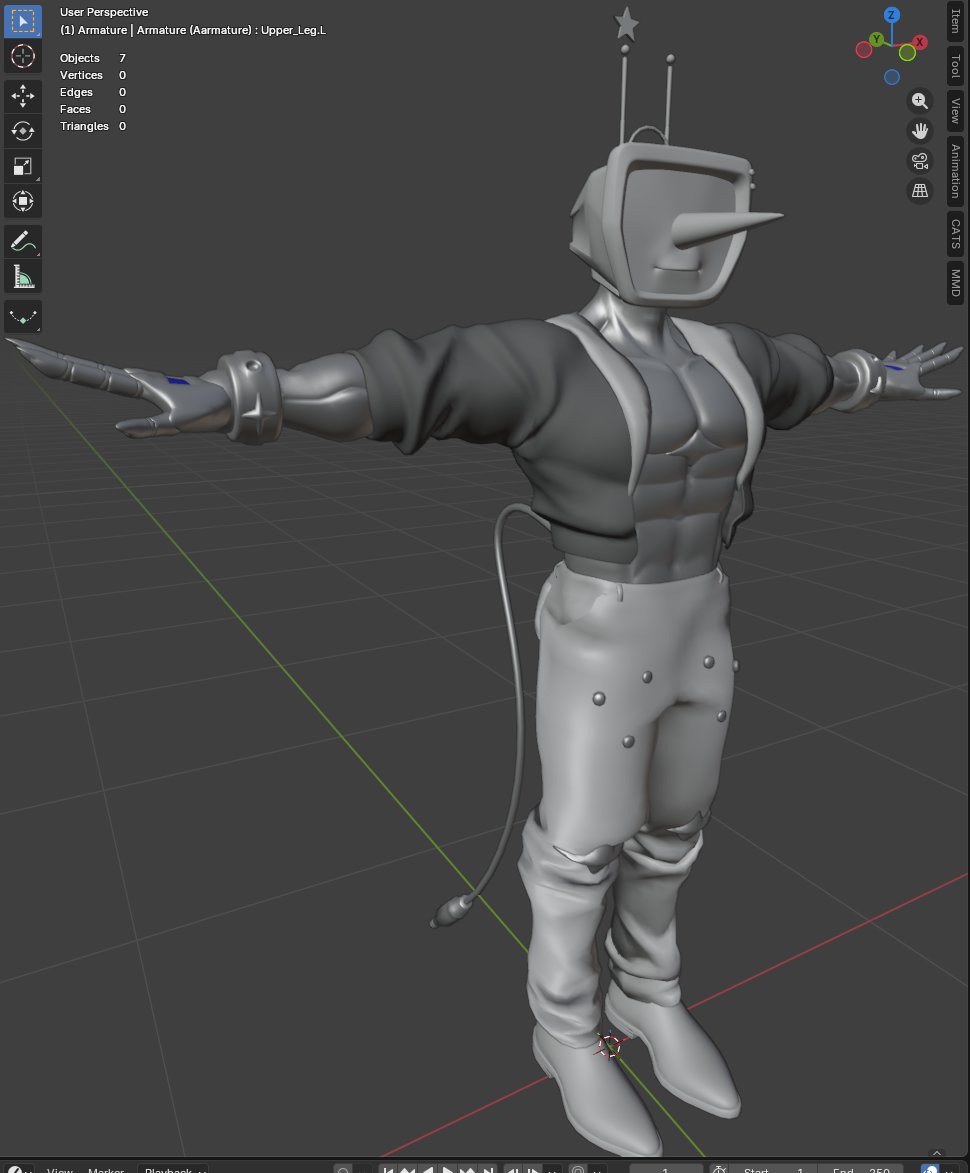This screenshot has height=1173, width=970.
Task: Click the Upper_Leg.L armature info text
Action: point(193,30)
